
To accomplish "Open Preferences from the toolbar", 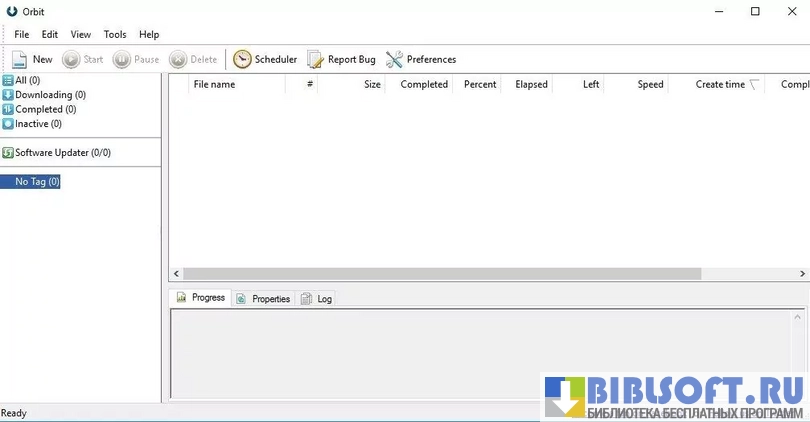I will click(395, 60).
